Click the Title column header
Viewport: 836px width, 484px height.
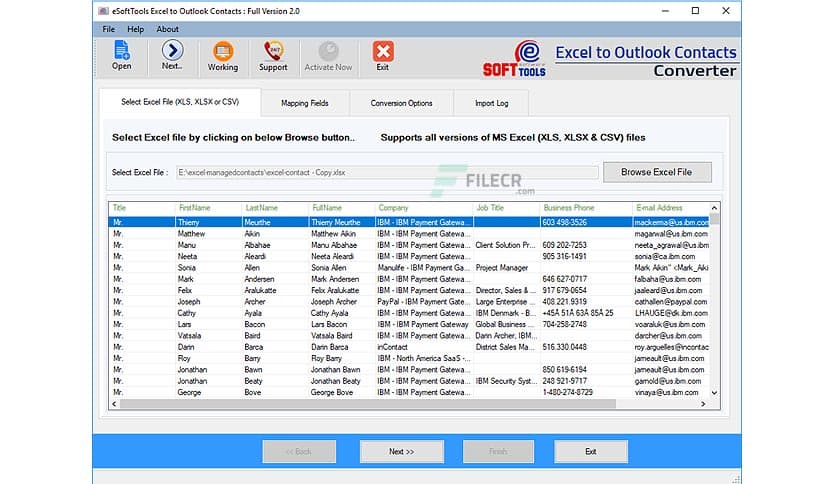click(x=141, y=208)
